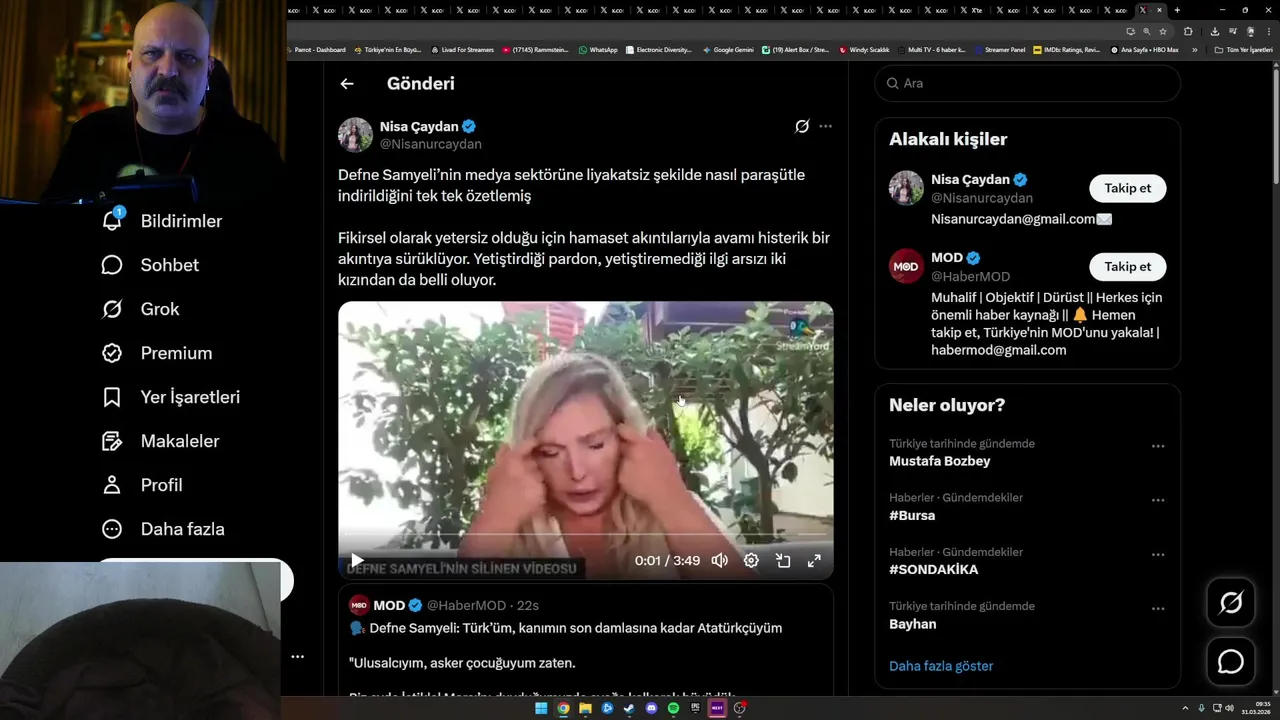
Task: Open the WhatsApp bookmark
Action: click(x=598, y=50)
